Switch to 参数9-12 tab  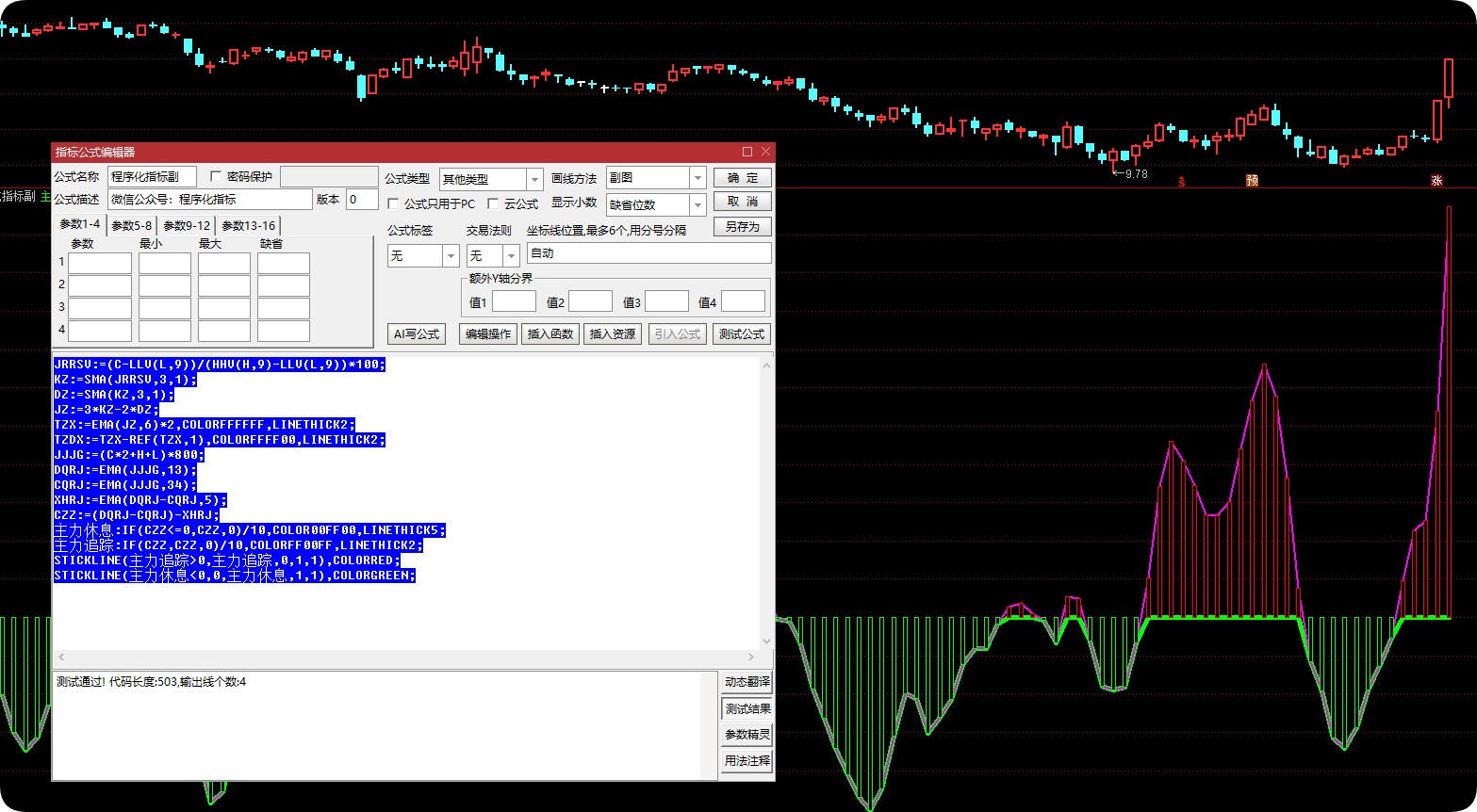(x=187, y=225)
